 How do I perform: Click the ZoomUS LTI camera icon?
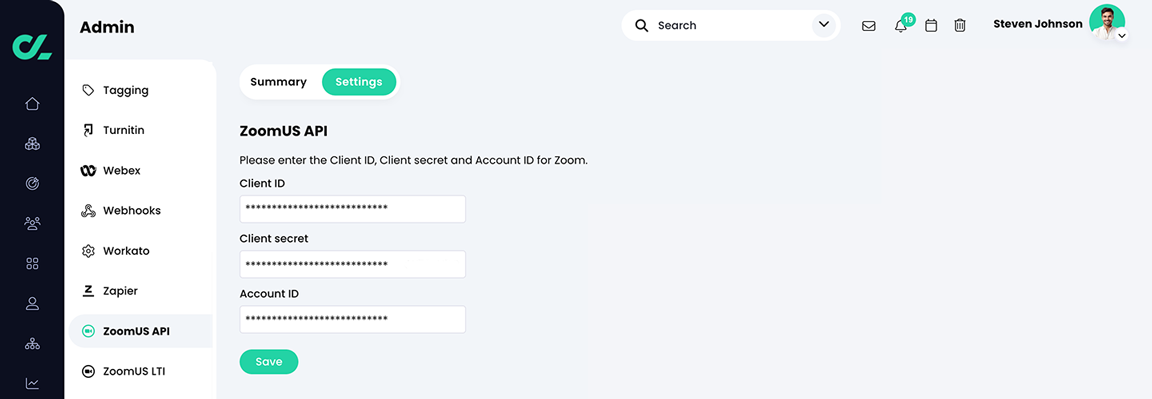pos(88,371)
